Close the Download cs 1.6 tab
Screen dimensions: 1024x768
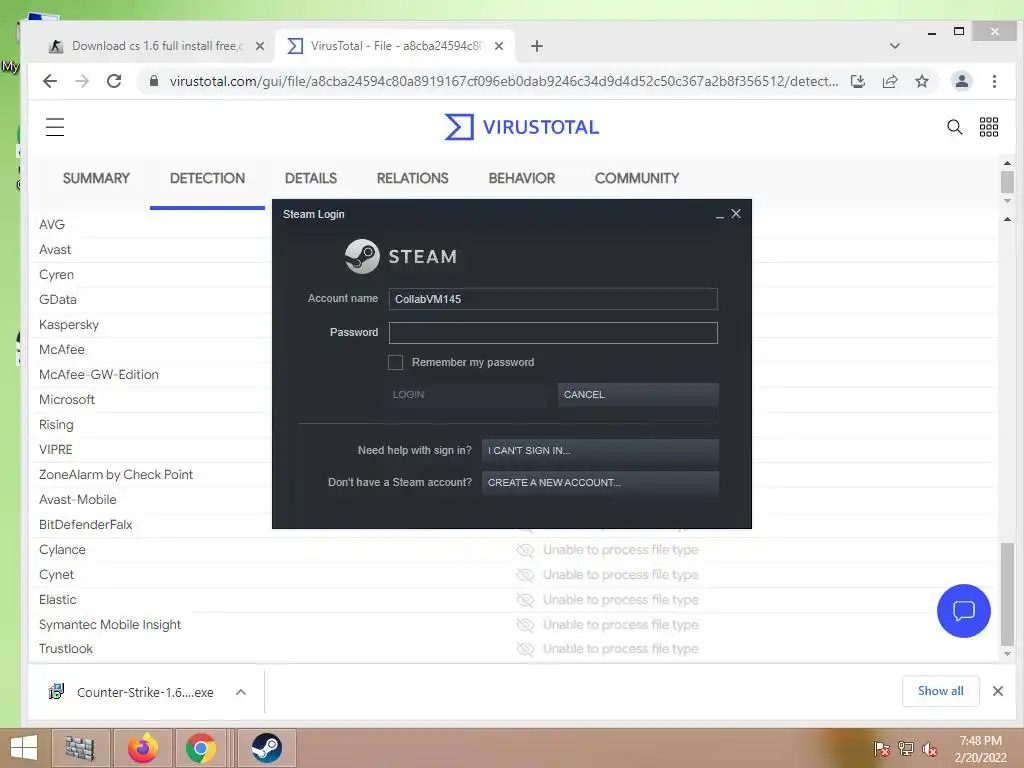coord(260,46)
